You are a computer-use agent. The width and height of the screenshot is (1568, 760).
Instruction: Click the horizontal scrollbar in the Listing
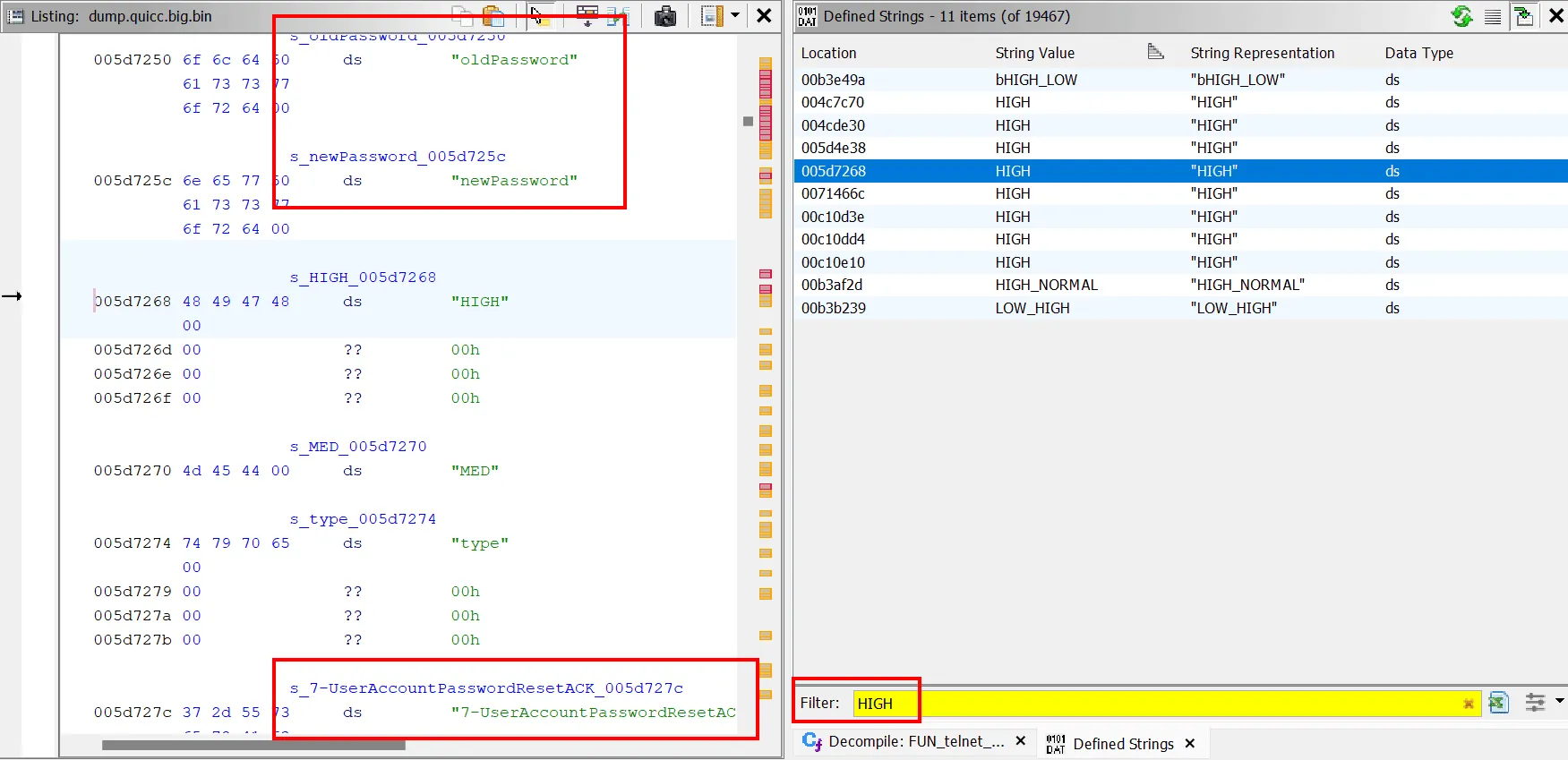[x=253, y=745]
